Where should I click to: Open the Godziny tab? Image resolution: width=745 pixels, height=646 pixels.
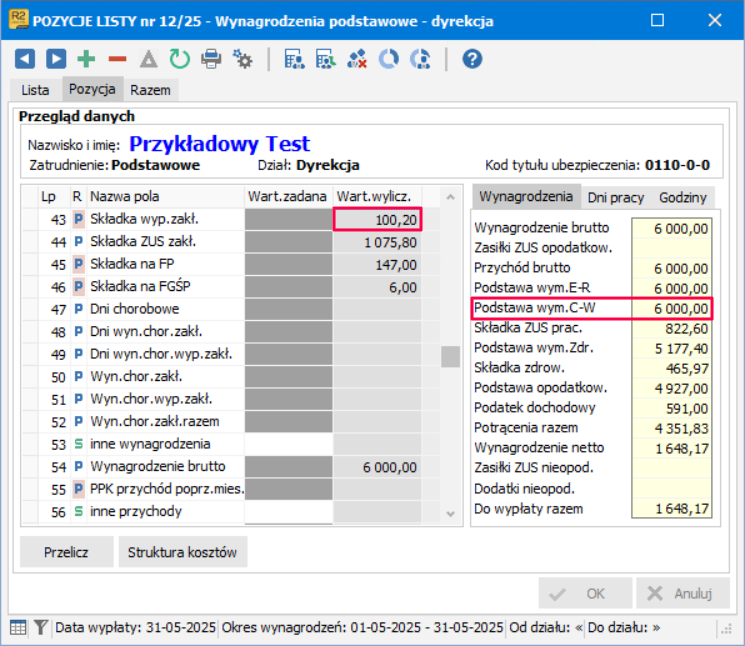pyautogui.click(x=683, y=198)
